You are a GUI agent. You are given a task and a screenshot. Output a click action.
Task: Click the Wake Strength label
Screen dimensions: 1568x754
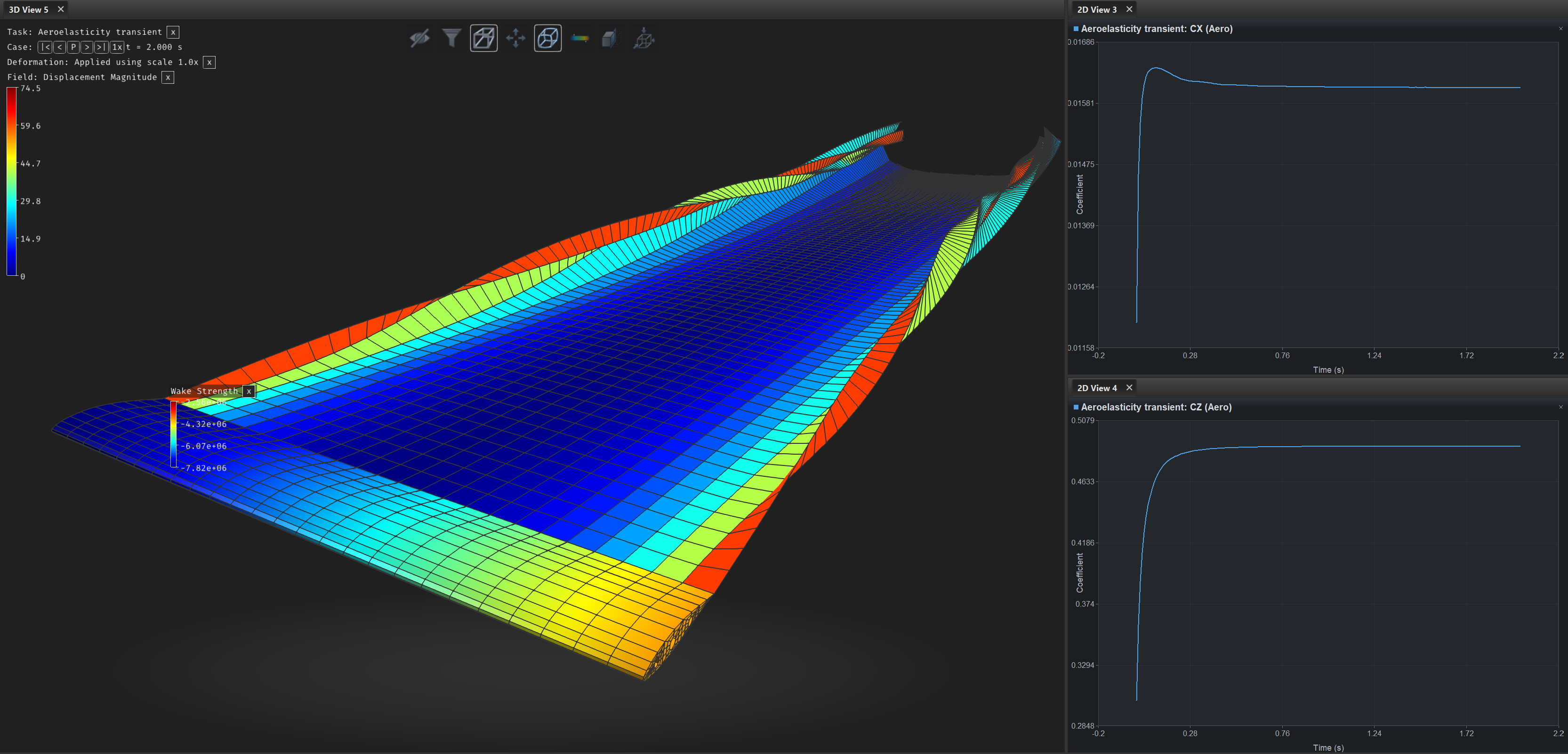[x=204, y=391]
